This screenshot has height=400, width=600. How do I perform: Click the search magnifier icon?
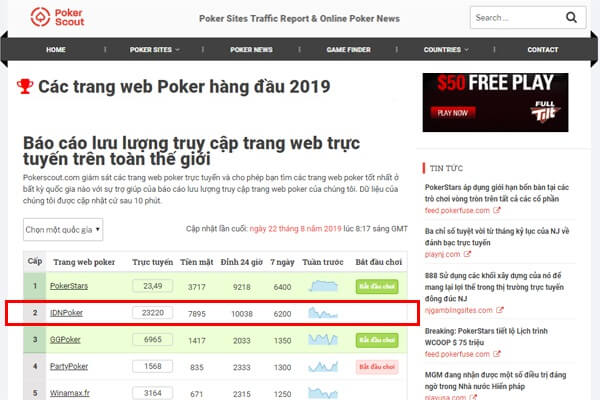tap(571, 18)
